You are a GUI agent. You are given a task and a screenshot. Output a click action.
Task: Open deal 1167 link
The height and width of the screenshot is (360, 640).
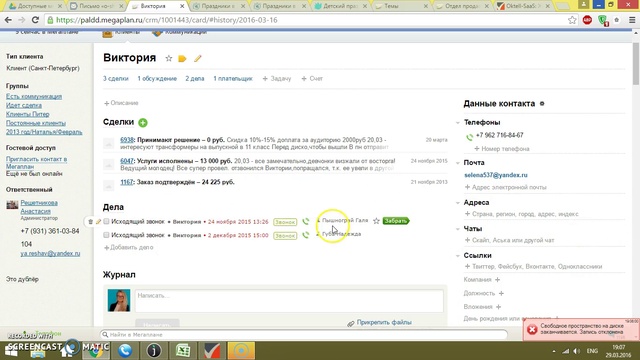(127, 182)
